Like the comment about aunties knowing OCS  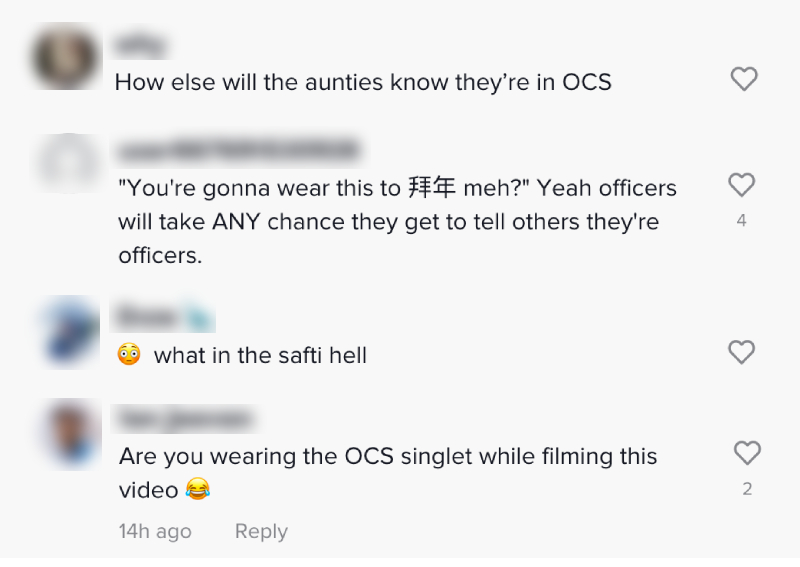(744, 79)
